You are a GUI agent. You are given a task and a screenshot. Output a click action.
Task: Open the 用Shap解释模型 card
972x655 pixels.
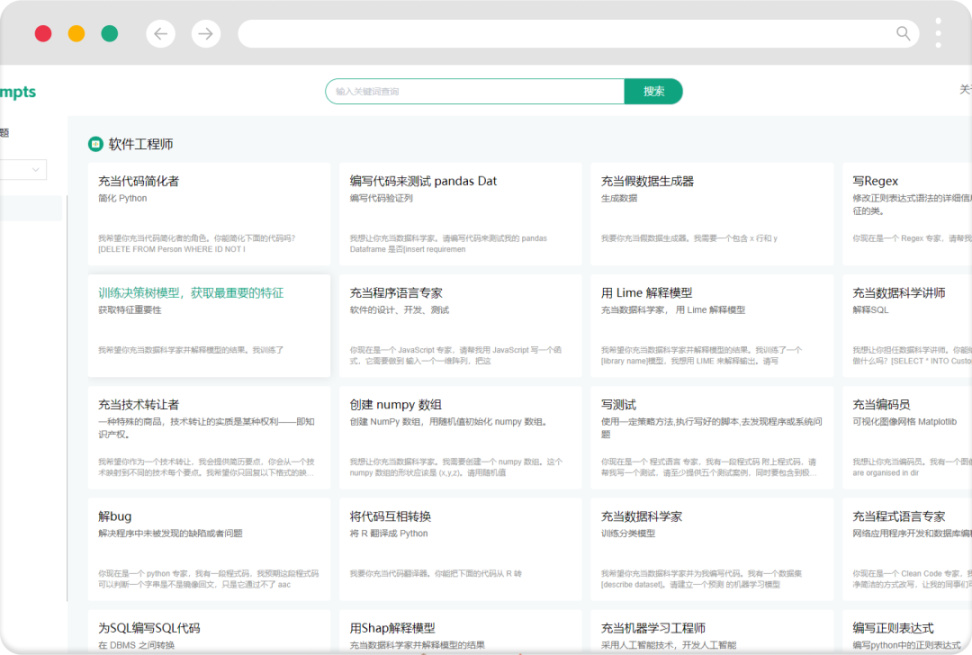pyautogui.click(x=460, y=632)
